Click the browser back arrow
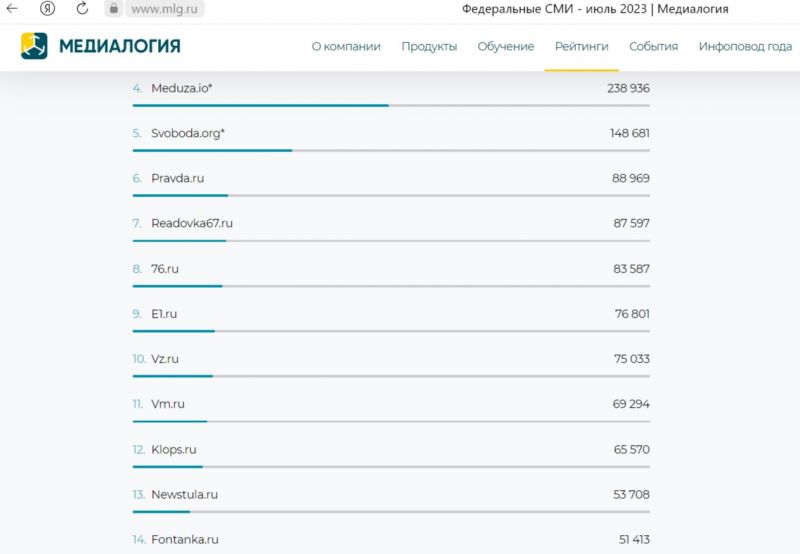 (12, 9)
